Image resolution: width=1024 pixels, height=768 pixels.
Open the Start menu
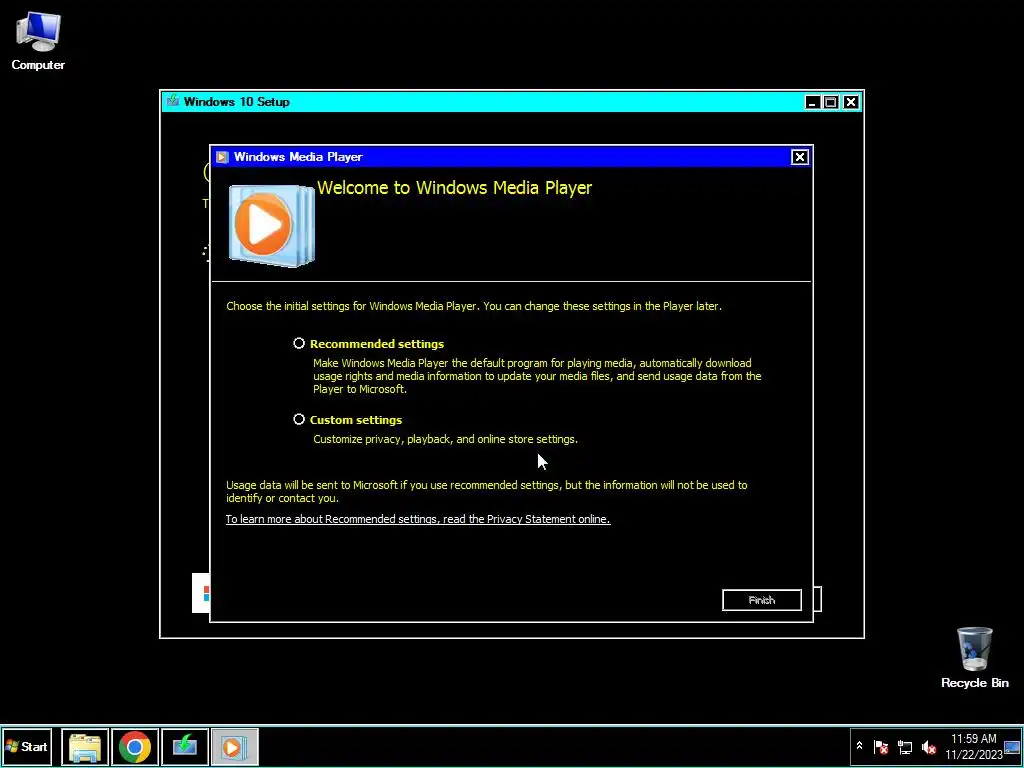click(27, 746)
